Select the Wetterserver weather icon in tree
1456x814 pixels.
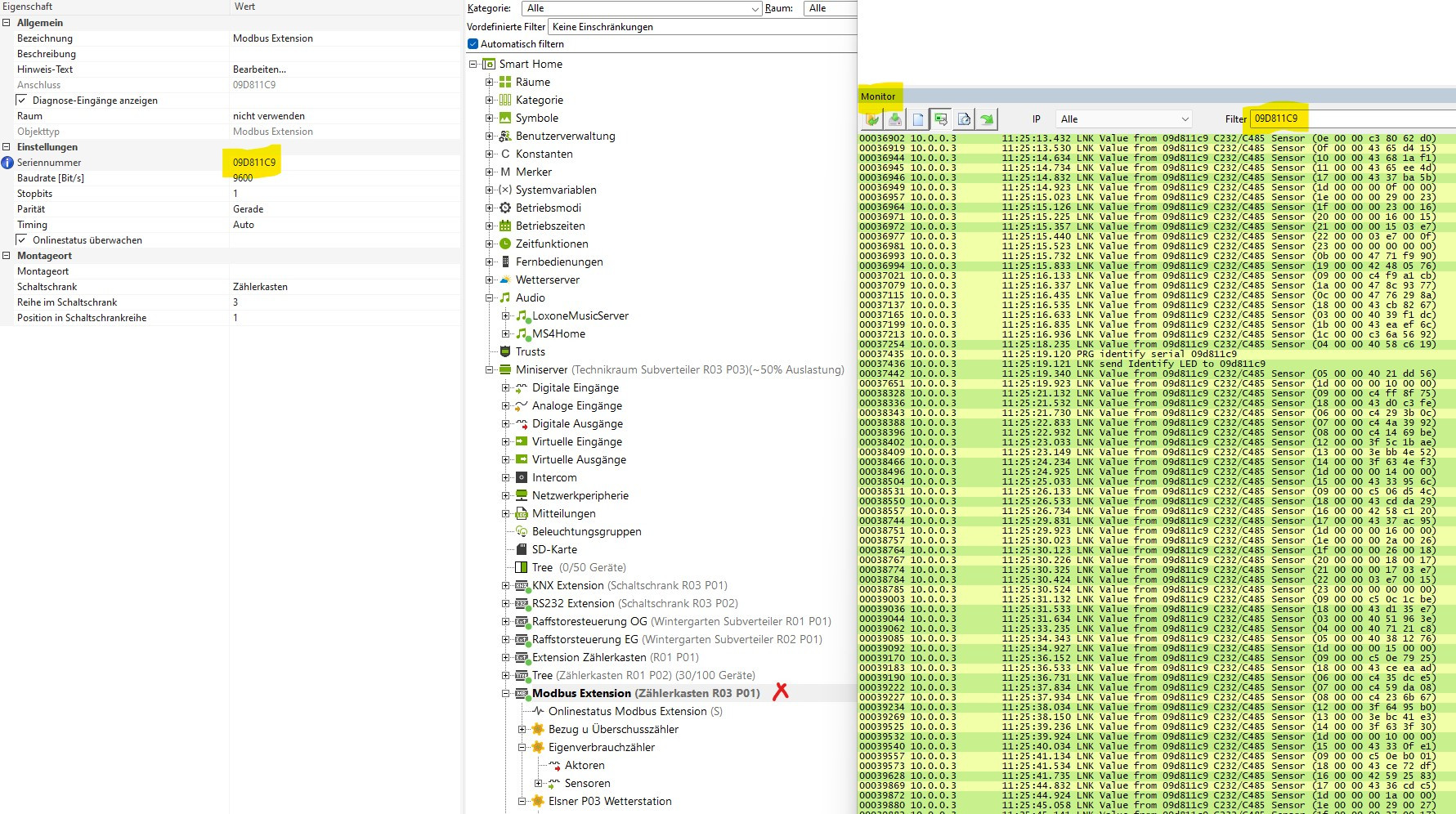click(x=505, y=280)
